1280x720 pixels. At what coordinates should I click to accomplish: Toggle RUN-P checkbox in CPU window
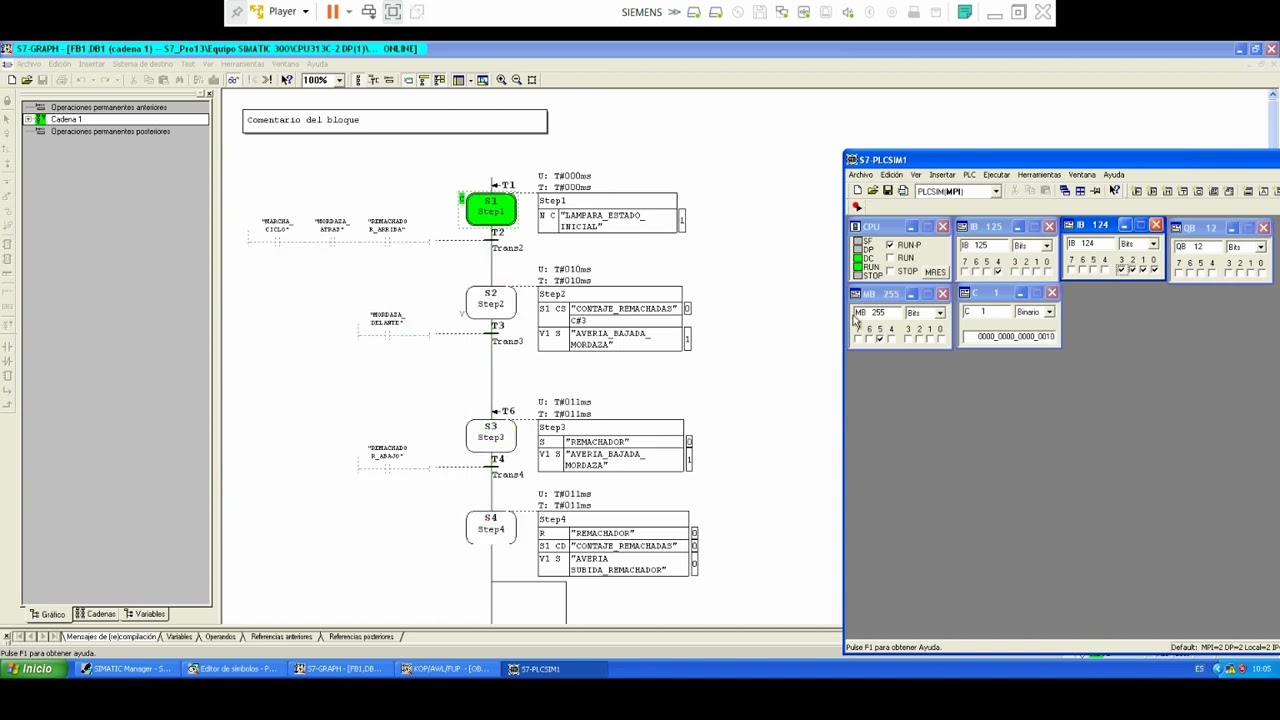tap(890, 245)
